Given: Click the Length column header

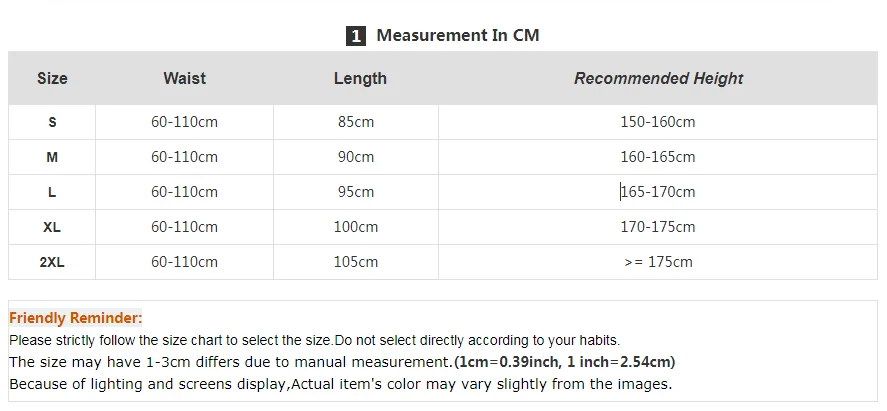Looking at the screenshot, I should click(x=360, y=78).
